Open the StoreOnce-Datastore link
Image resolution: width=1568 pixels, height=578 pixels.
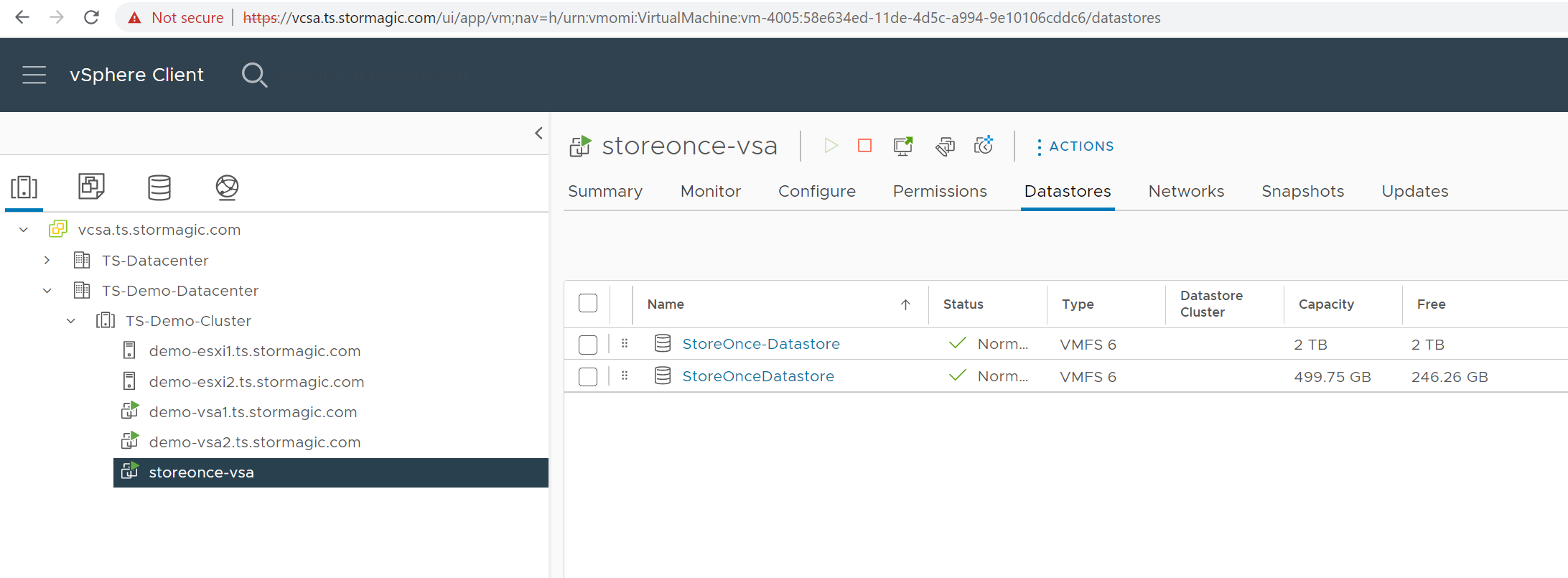tap(761, 344)
